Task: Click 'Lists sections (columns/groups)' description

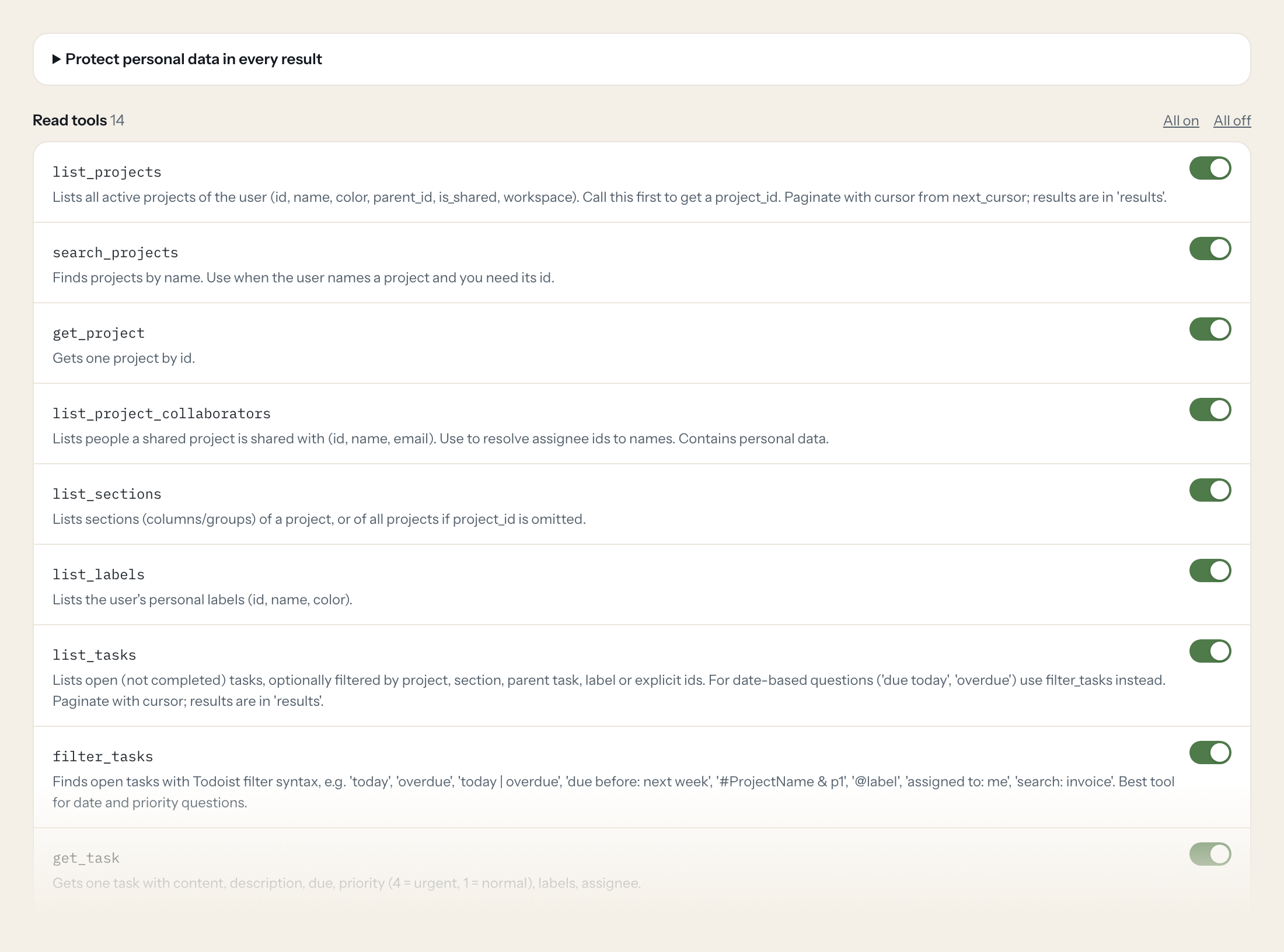Action: click(319, 519)
